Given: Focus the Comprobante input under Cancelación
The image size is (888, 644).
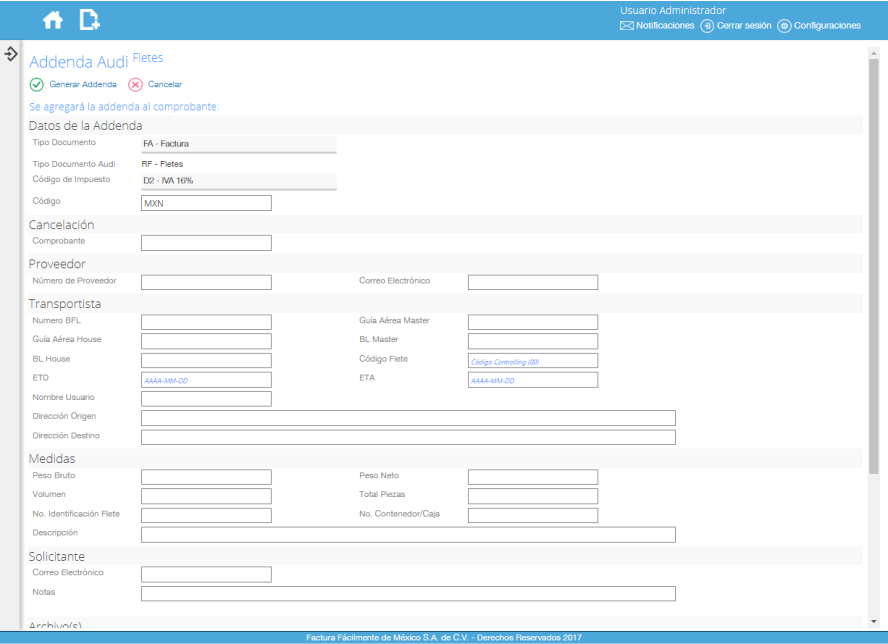Looking at the screenshot, I should [206, 243].
